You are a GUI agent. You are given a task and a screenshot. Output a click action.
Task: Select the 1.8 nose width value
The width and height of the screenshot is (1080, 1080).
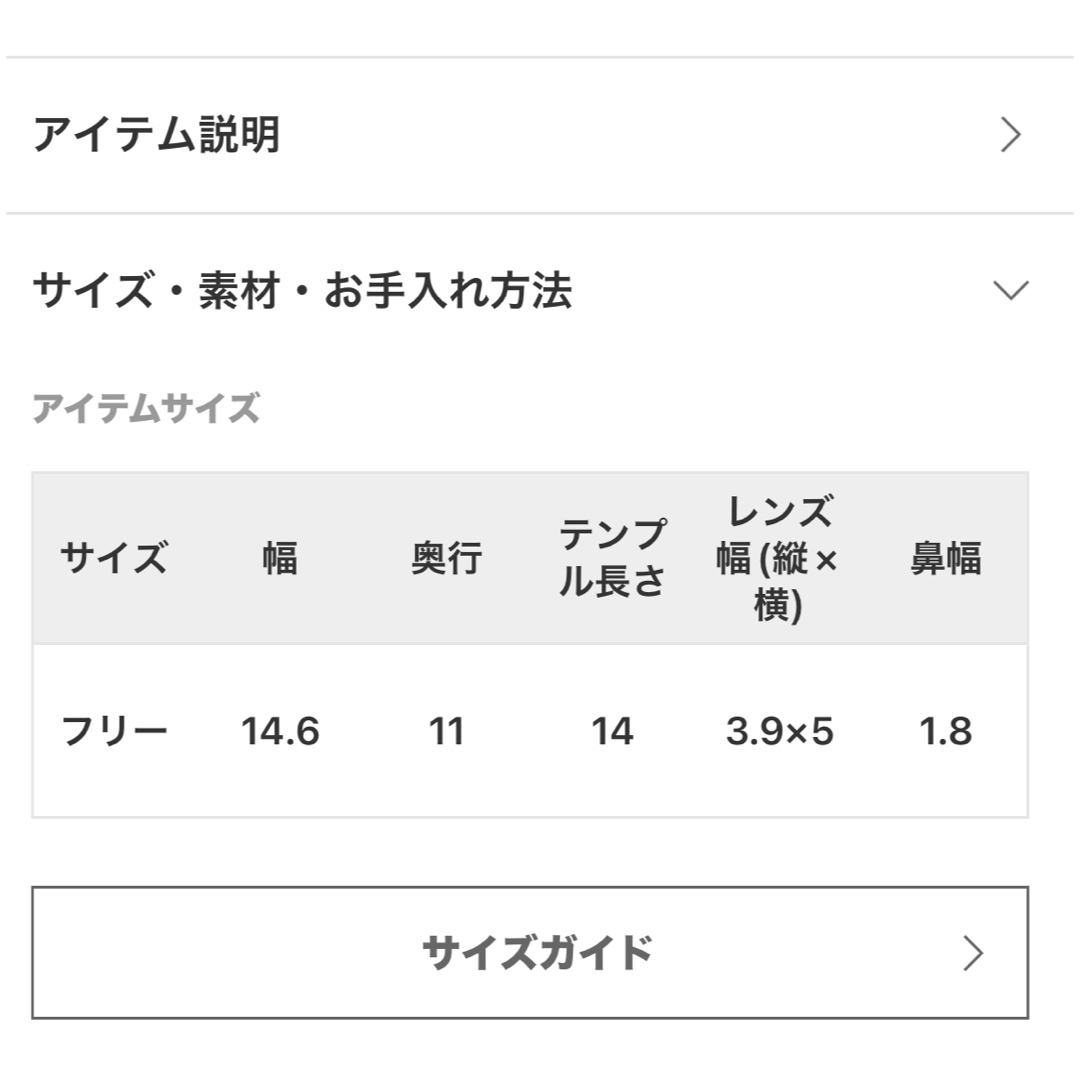(946, 731)
